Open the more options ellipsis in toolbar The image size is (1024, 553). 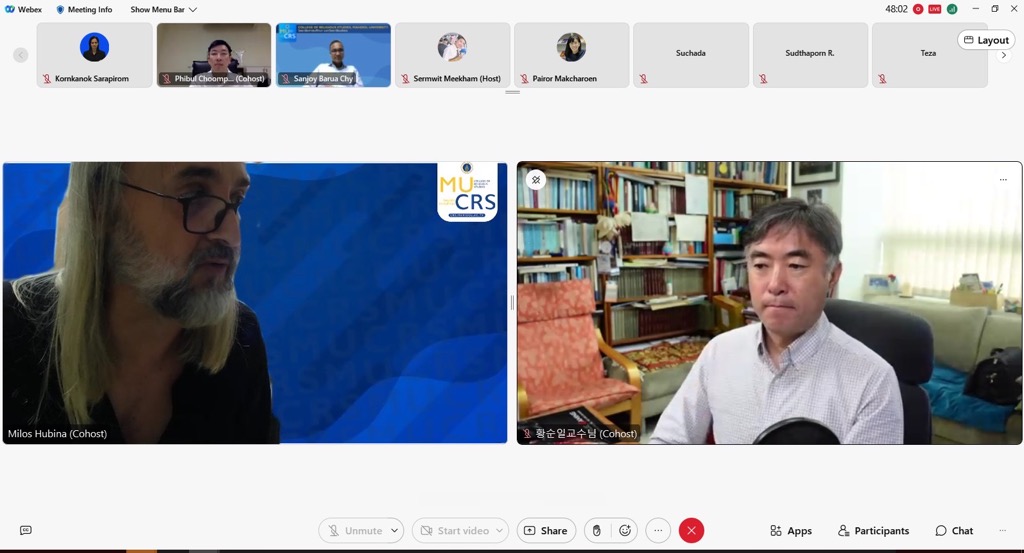point(657,531)
